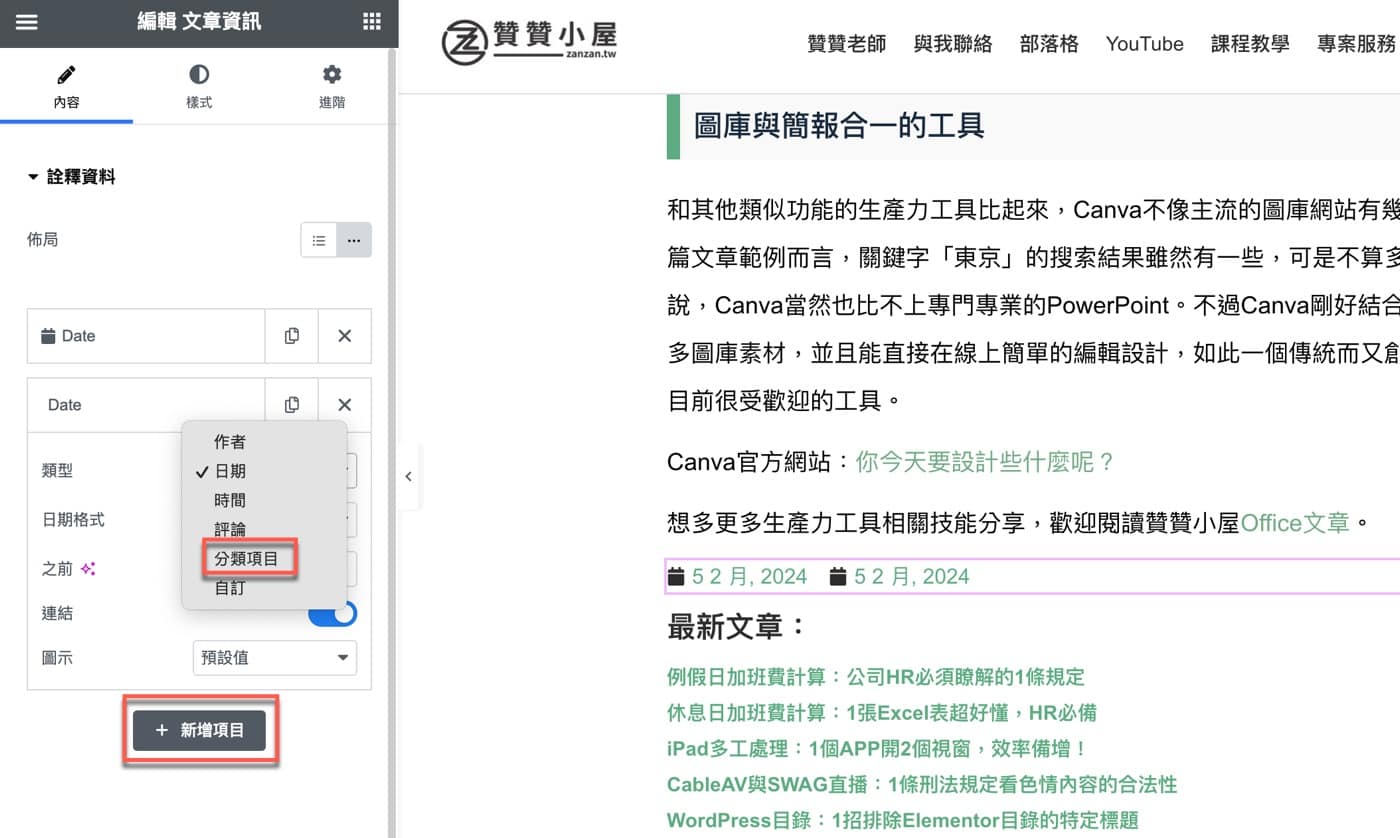Open the Office文章 link
Image resolution: width=1400 pixels, height=838 pixels.
click(x=1295, y=522)
